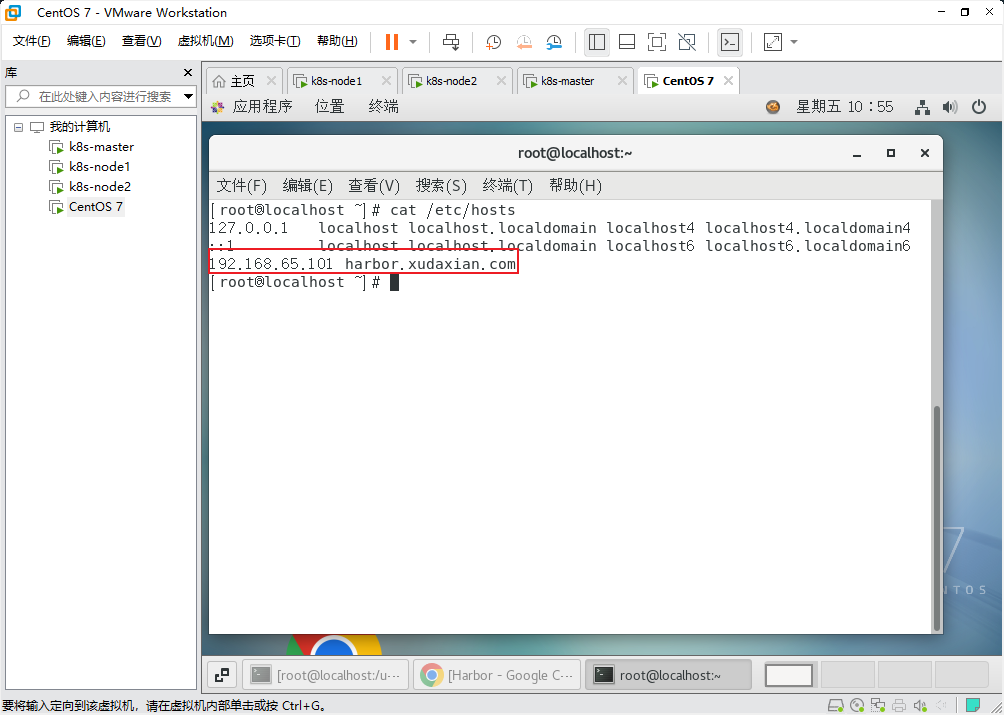Screen dimensions: 1004x715
Task: Toggle Unity mode icon in toolbar
Action: (x=687, y=42)
